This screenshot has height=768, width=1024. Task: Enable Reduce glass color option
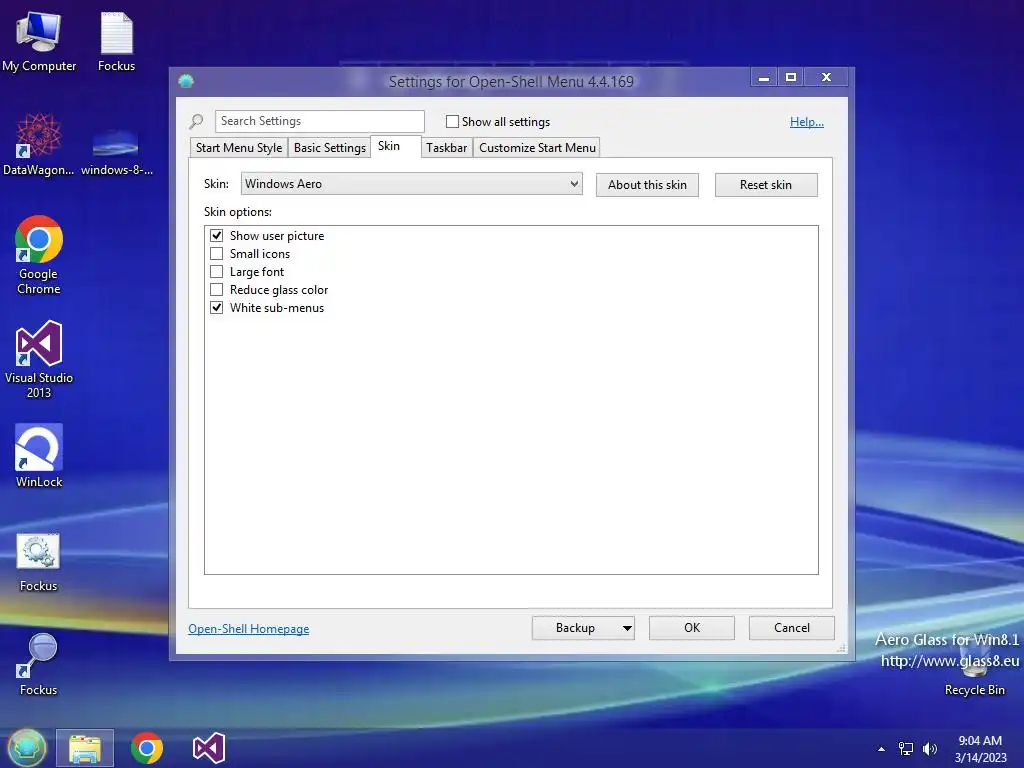[x=216, y=289]
